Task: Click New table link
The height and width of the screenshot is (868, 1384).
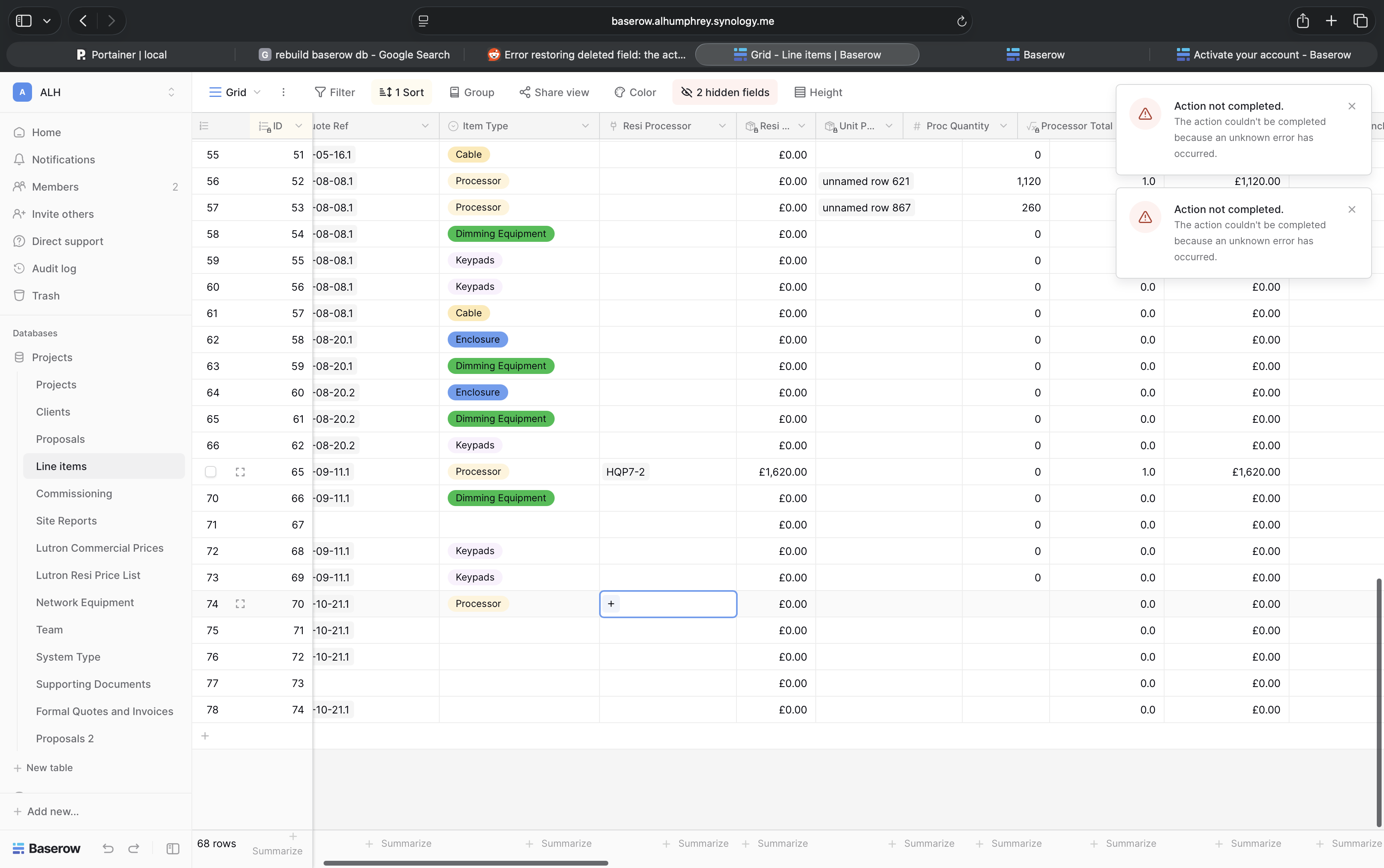Action: (x=49, y=768)
